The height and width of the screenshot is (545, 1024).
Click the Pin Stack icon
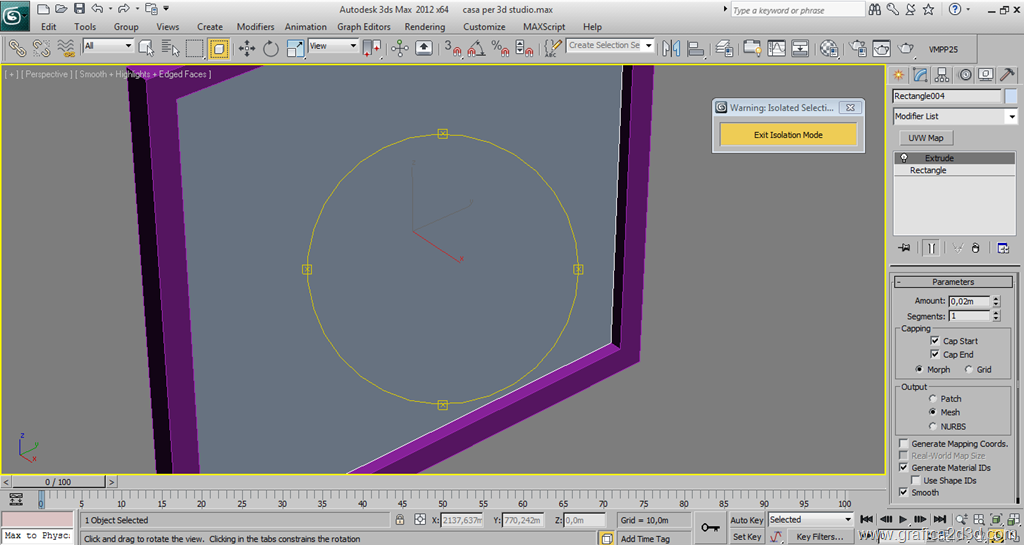click(x=904, y=247)
